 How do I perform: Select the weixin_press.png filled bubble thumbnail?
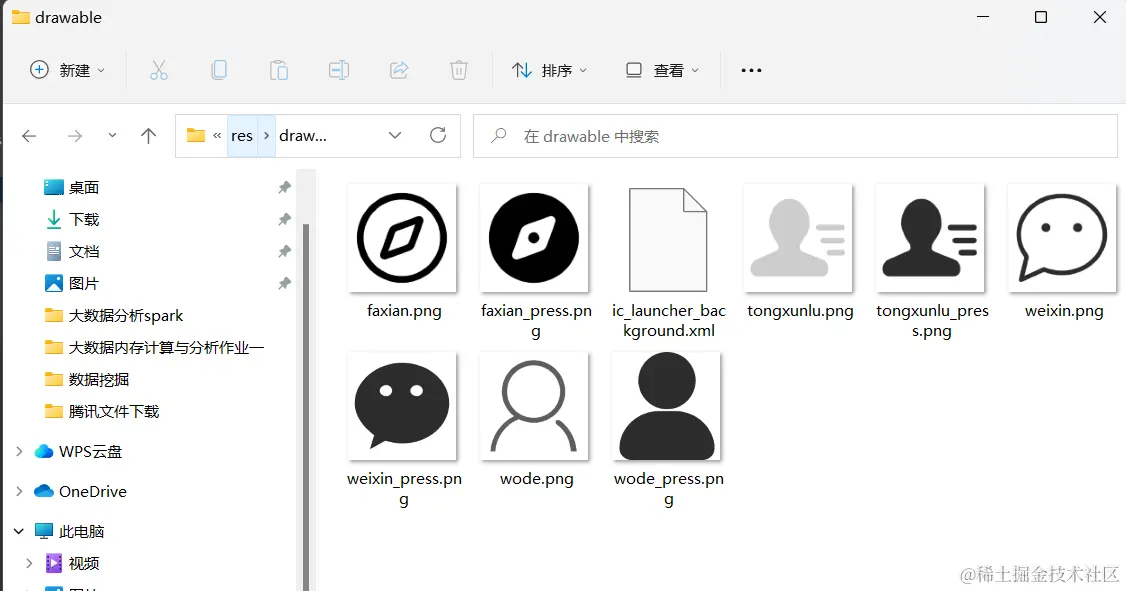click(402, 406)
